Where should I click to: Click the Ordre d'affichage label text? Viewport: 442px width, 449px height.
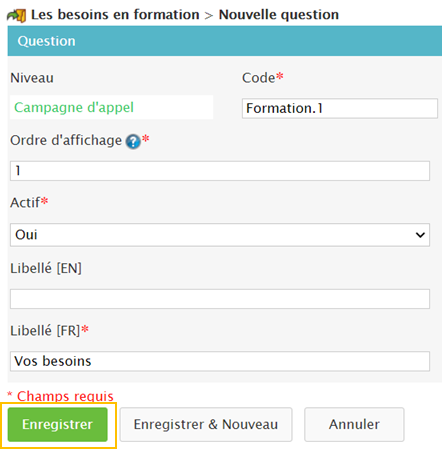pos(66,140)
